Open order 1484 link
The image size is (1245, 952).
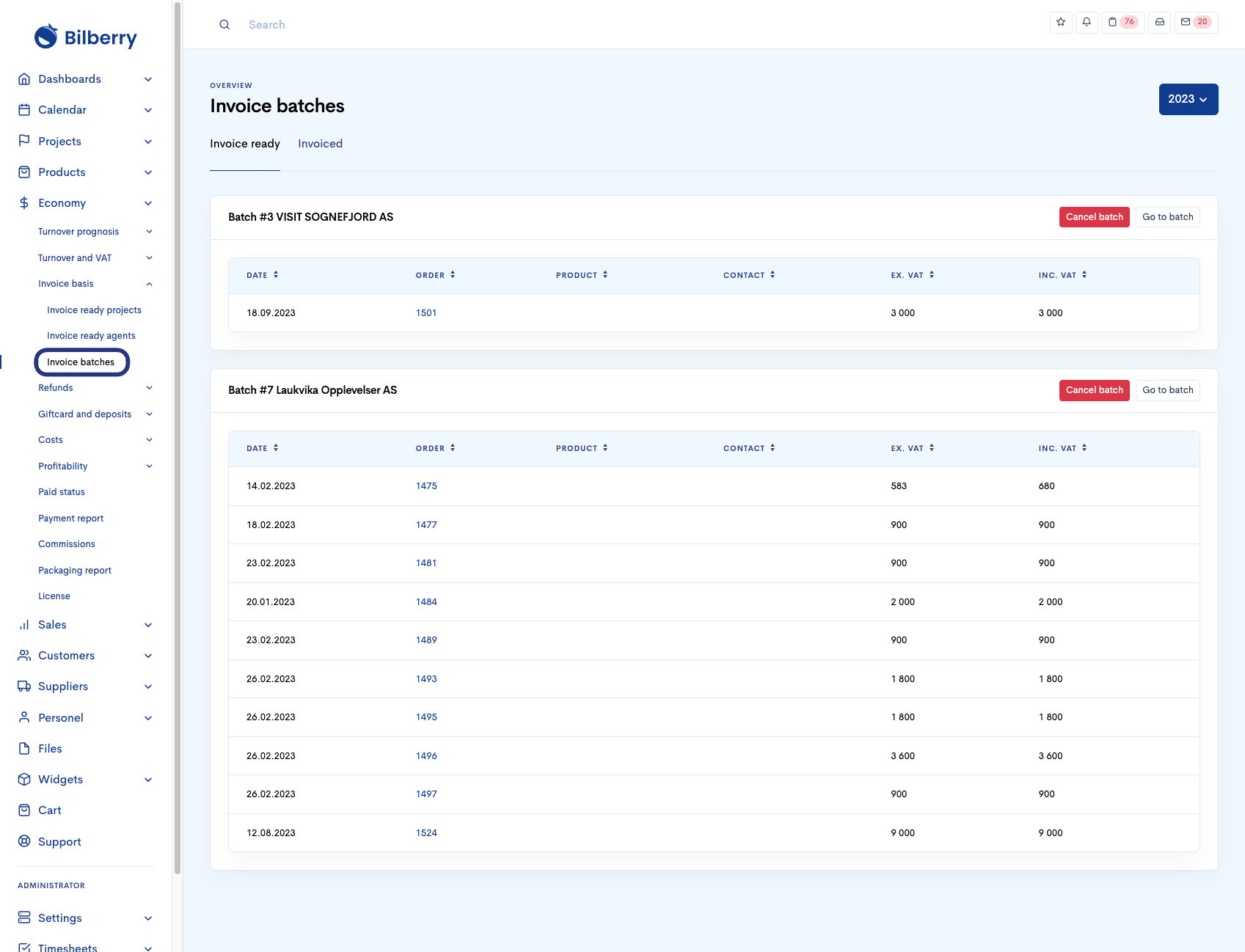click(426, 602)
